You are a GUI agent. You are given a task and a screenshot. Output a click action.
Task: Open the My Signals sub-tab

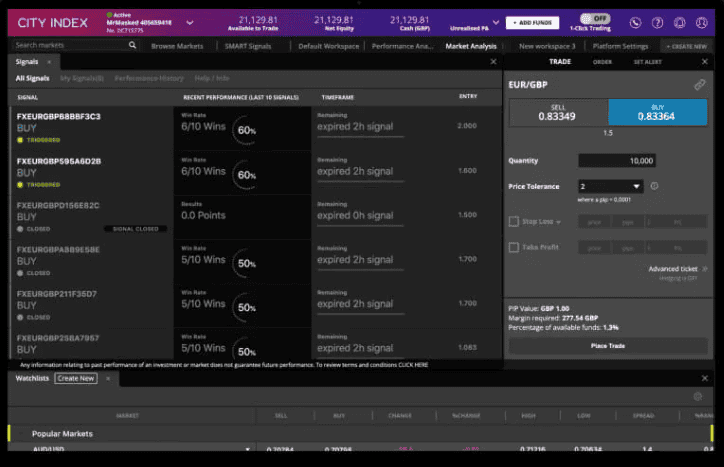pyautogui.click(x=82, y=79)
